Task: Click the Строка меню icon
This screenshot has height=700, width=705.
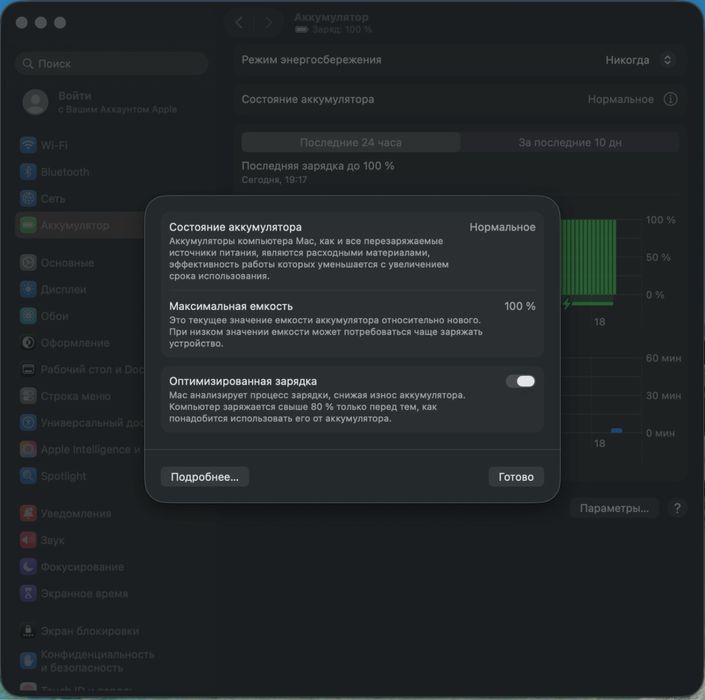Action: 28,396
